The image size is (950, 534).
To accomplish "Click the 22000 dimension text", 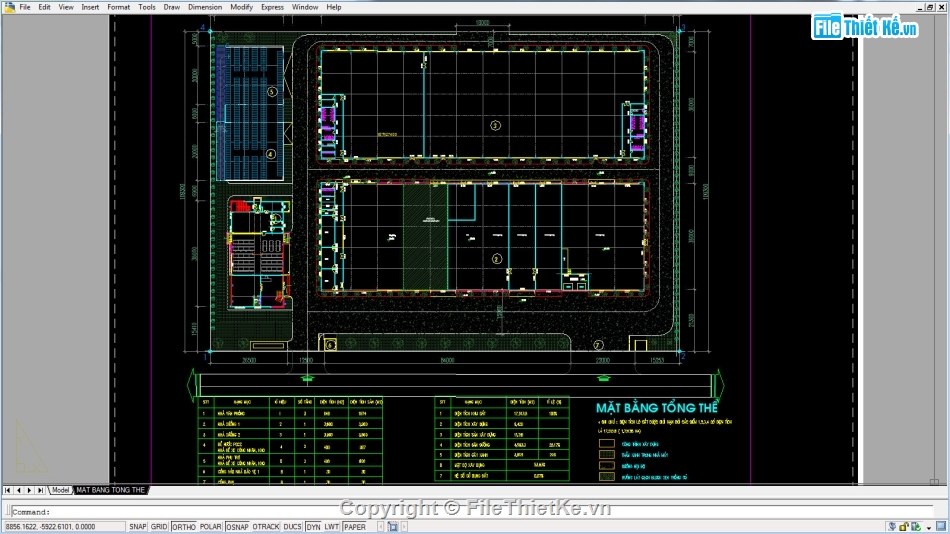I will tap(603, 360).
